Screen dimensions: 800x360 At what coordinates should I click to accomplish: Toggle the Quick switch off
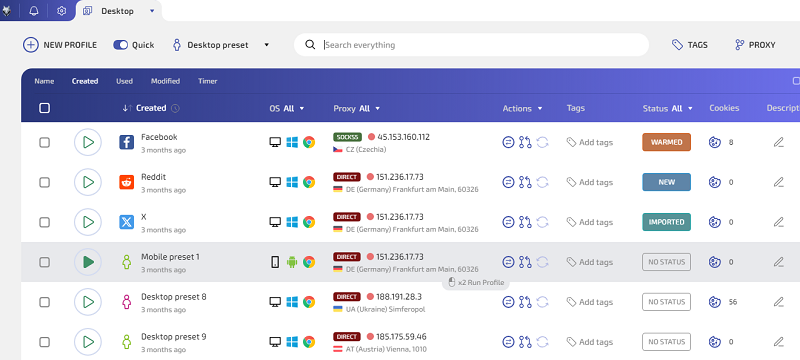[120, 45]
